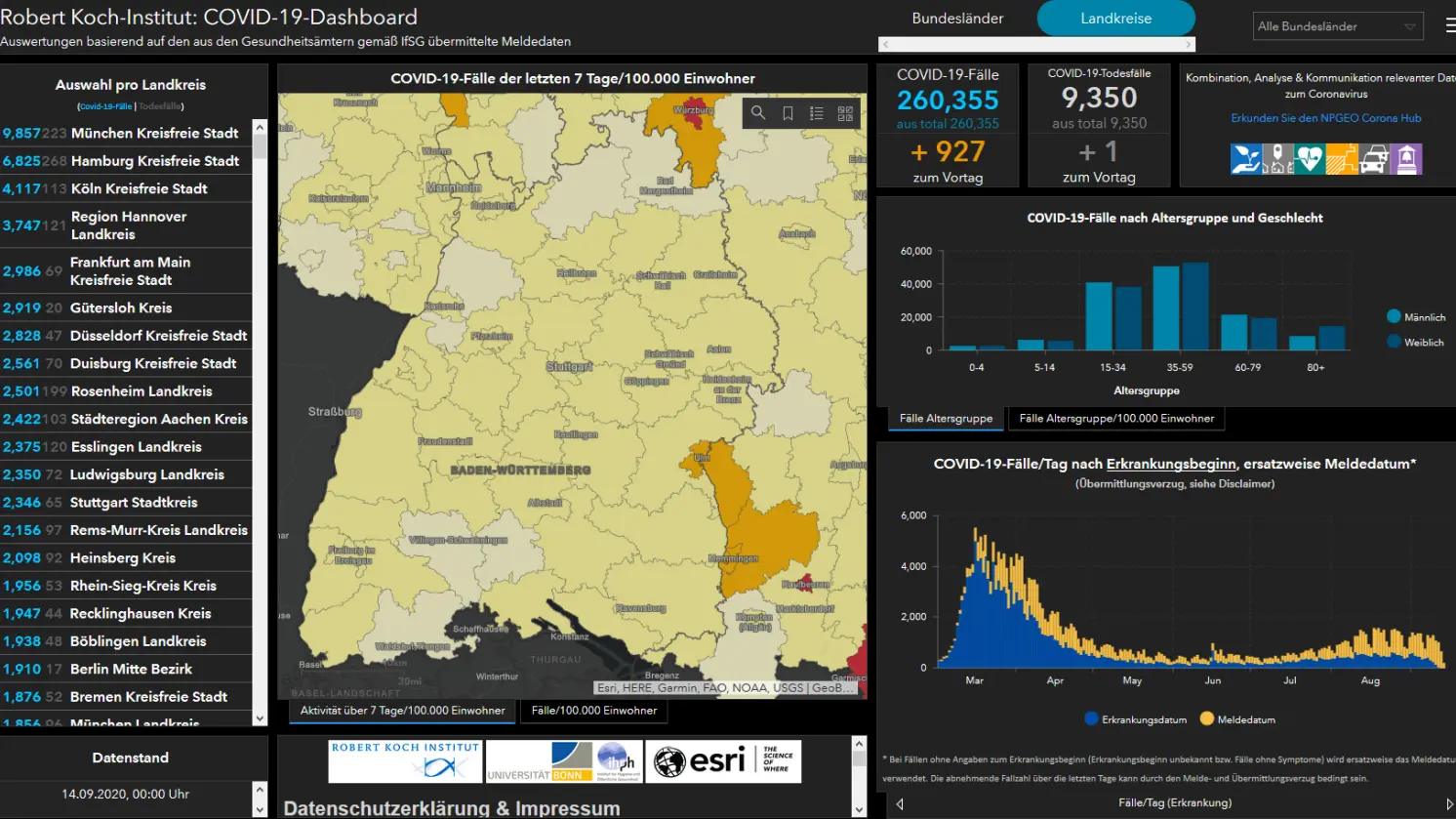Image resolution: width=1456 pixels, height=819 pixels.
Task: Switch to the Bundesländer tab
Action: point(957,19)
